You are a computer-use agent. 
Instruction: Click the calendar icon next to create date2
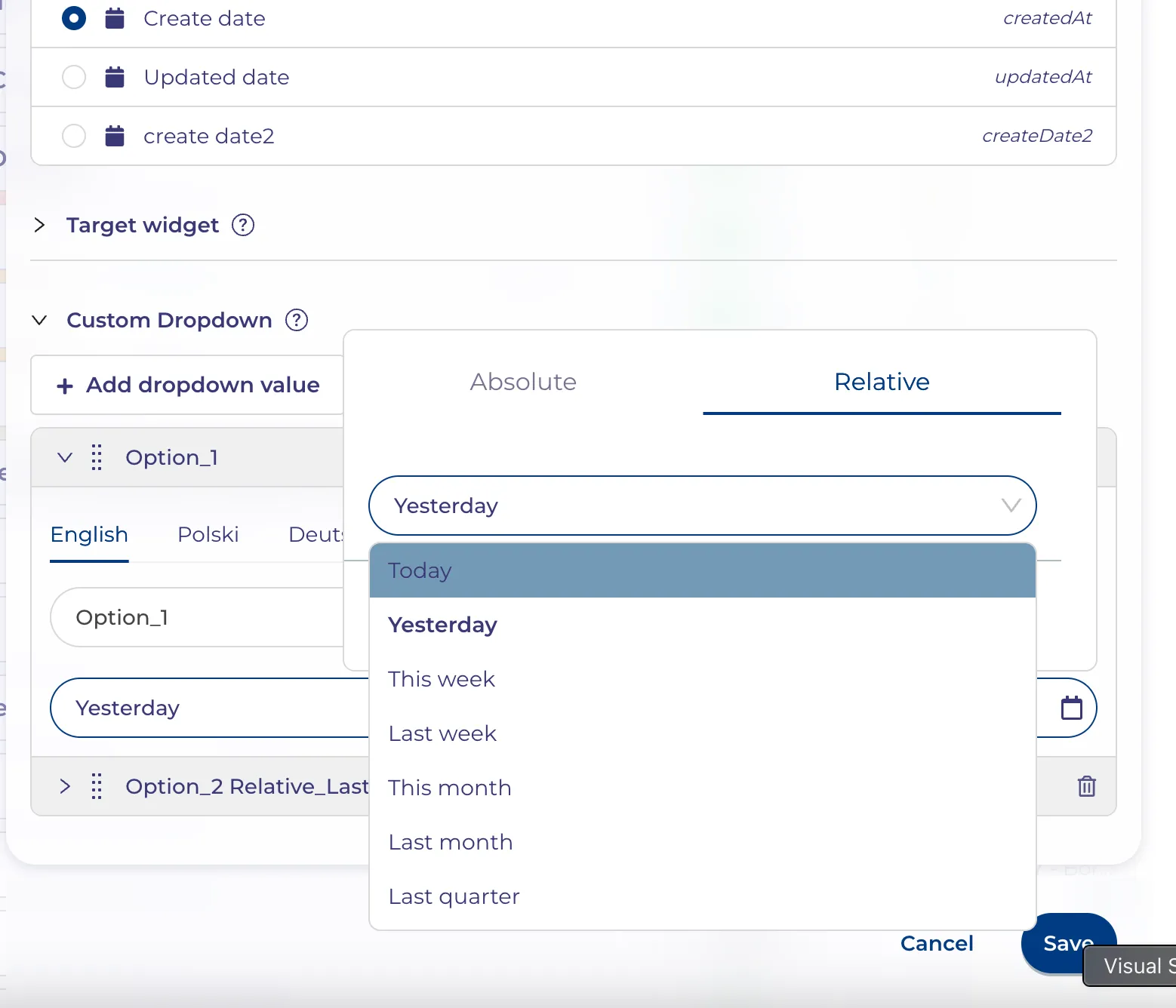(115, 136)
